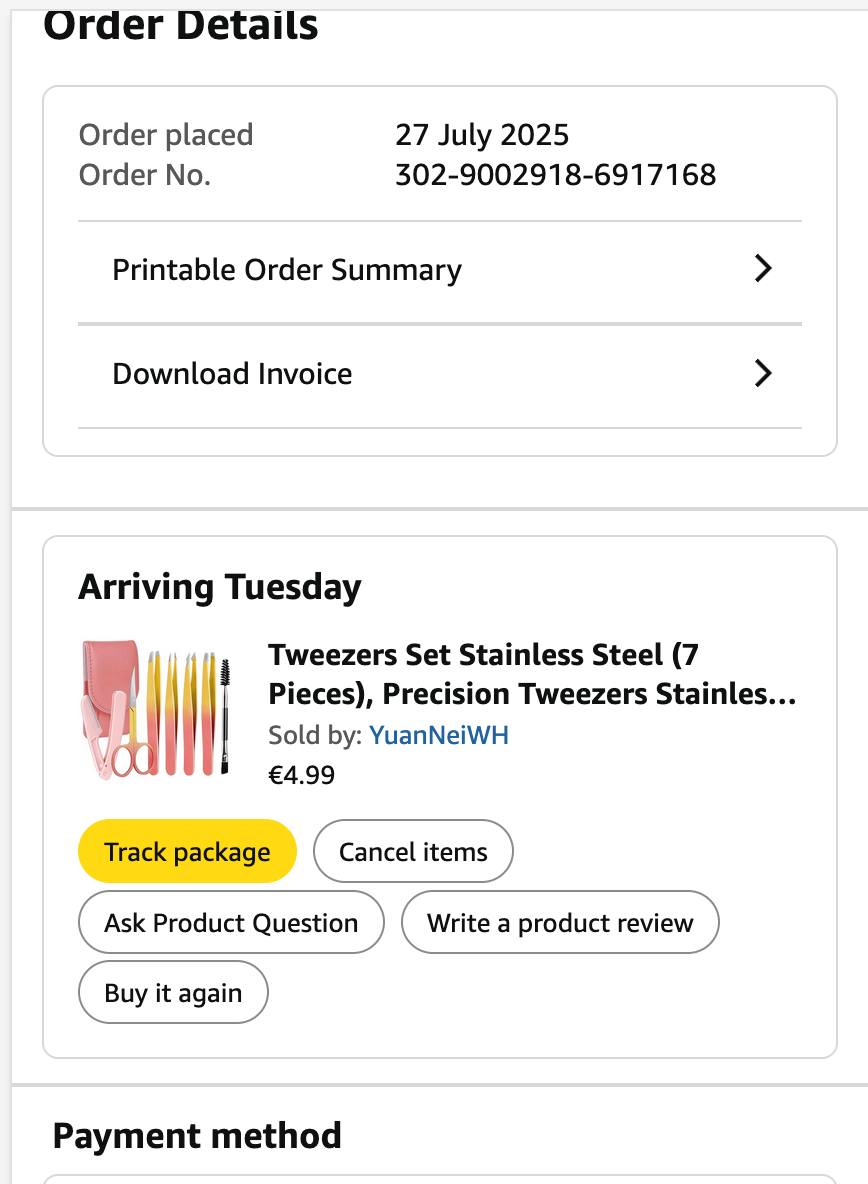Click the Buy it again button
The height and width of the screenshot is (1184, 868).
point(173,993)
